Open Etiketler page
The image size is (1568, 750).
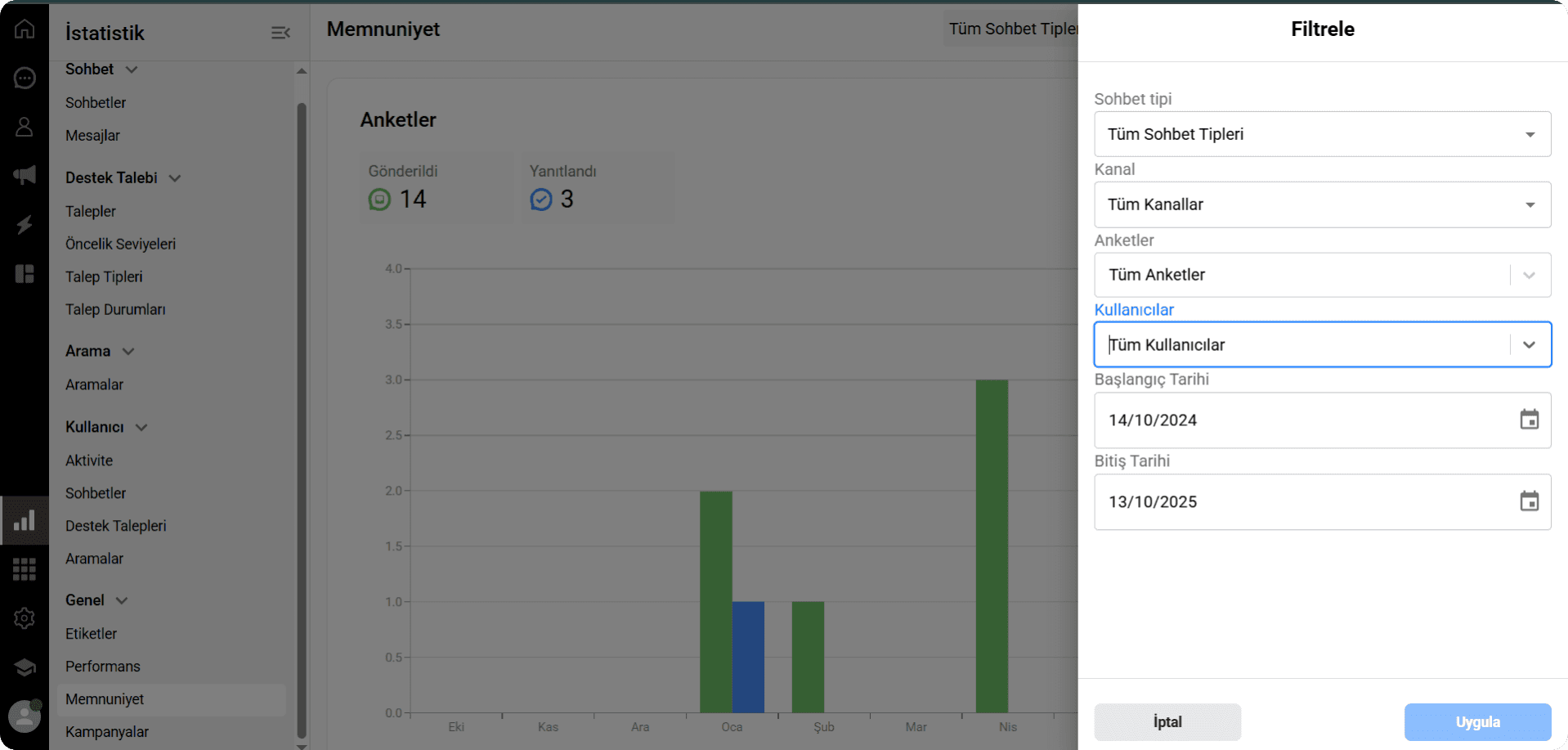pos(91,635)
